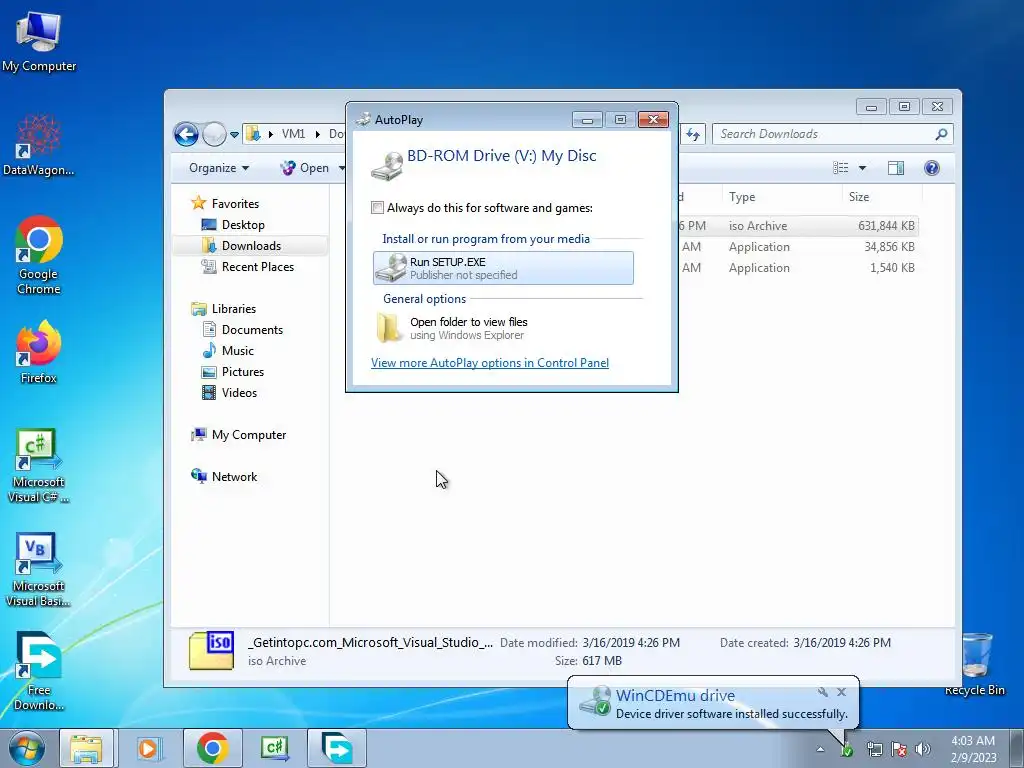Screen dimensions: 1024x768
Task: Close the WinCDEmu drive notification balloon
Action: [842, 692]
